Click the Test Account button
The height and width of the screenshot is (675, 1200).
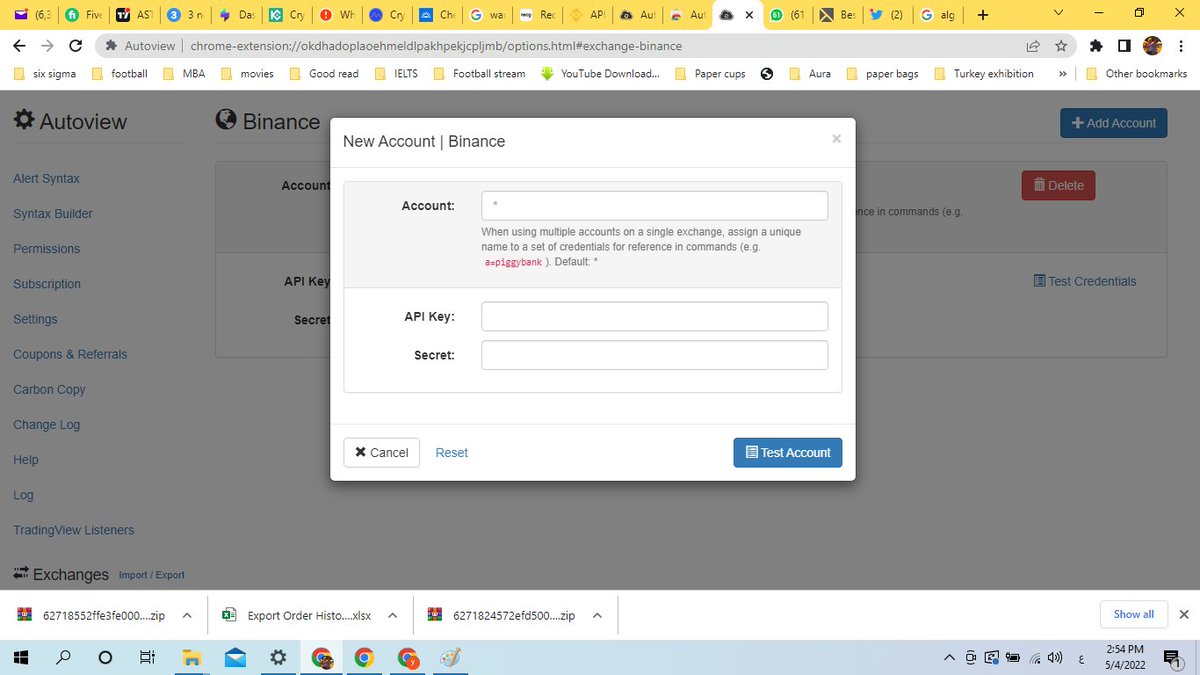[x=788, y=452]
